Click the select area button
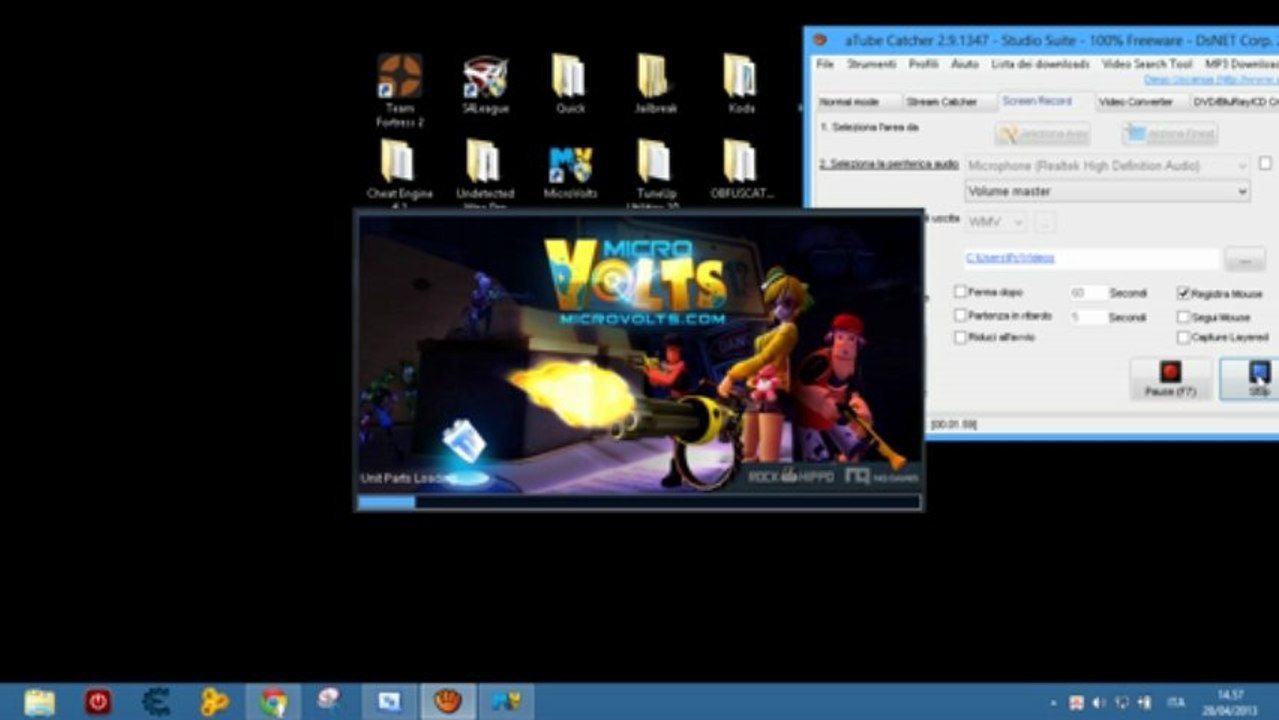The height and width of the screenshot is (720, 1279). [1042, 134]
